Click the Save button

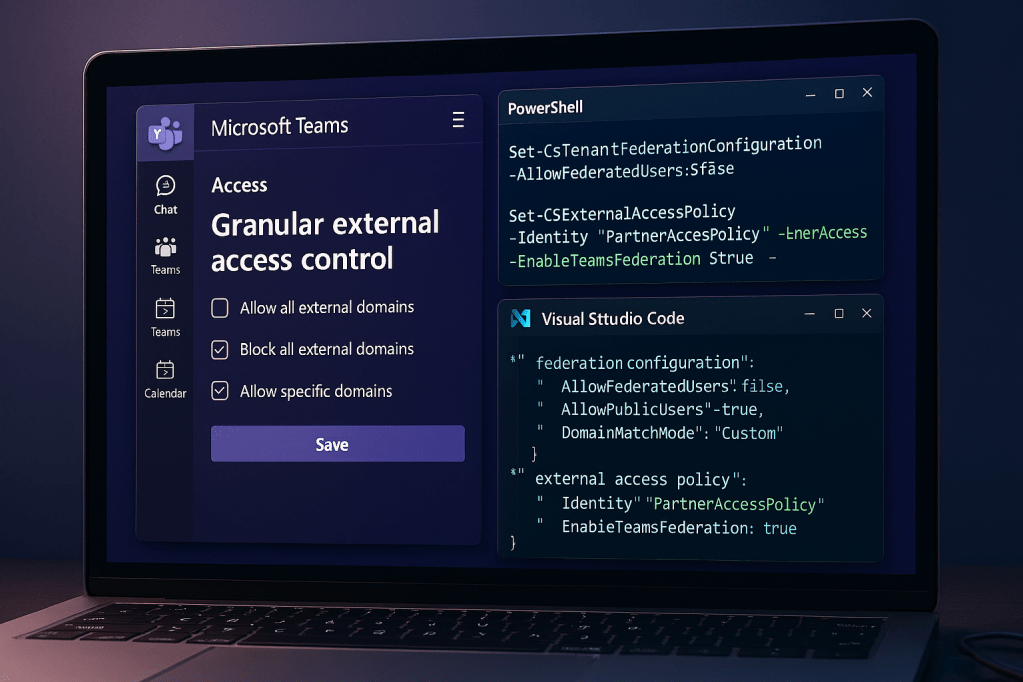[336, 443]
